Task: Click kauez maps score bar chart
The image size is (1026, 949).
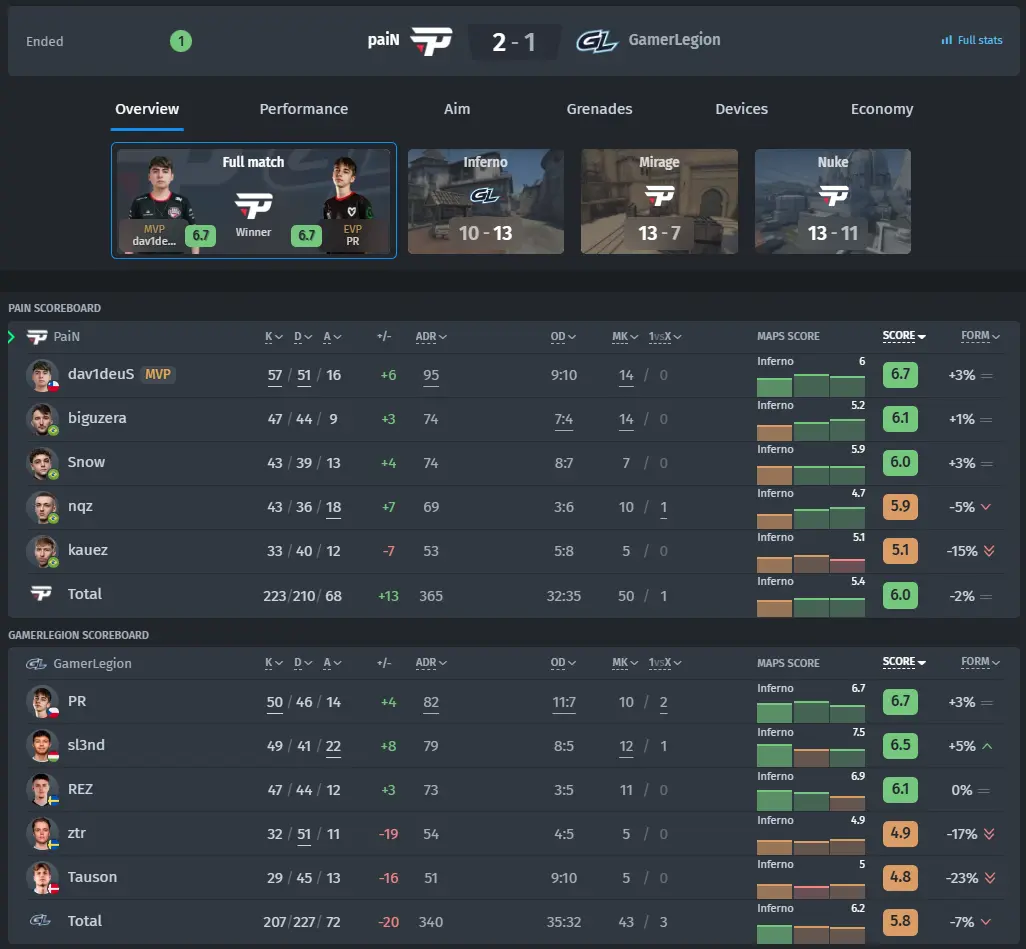Action: (811, 562)
